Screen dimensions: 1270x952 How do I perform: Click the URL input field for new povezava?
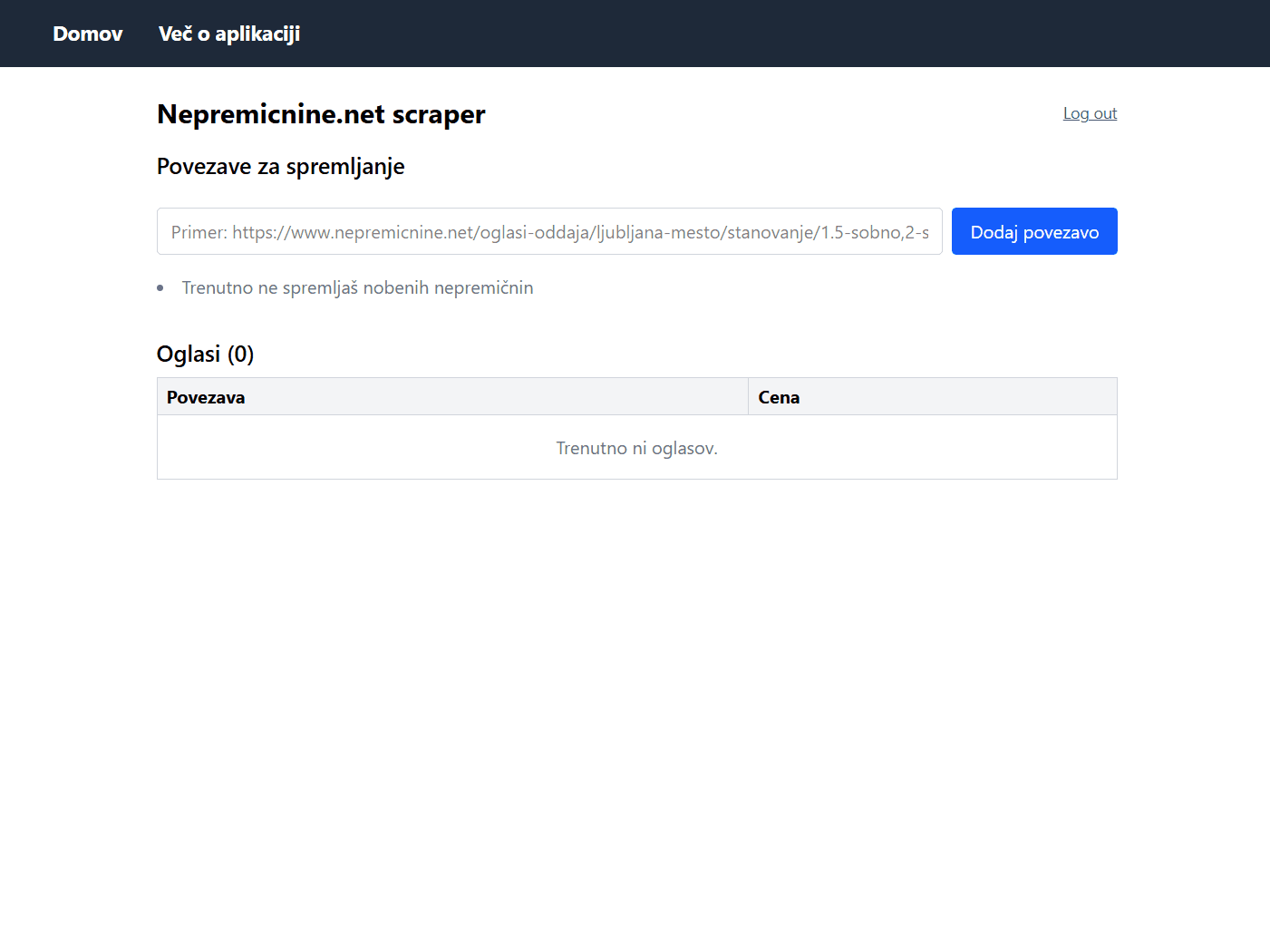point(548,231)
